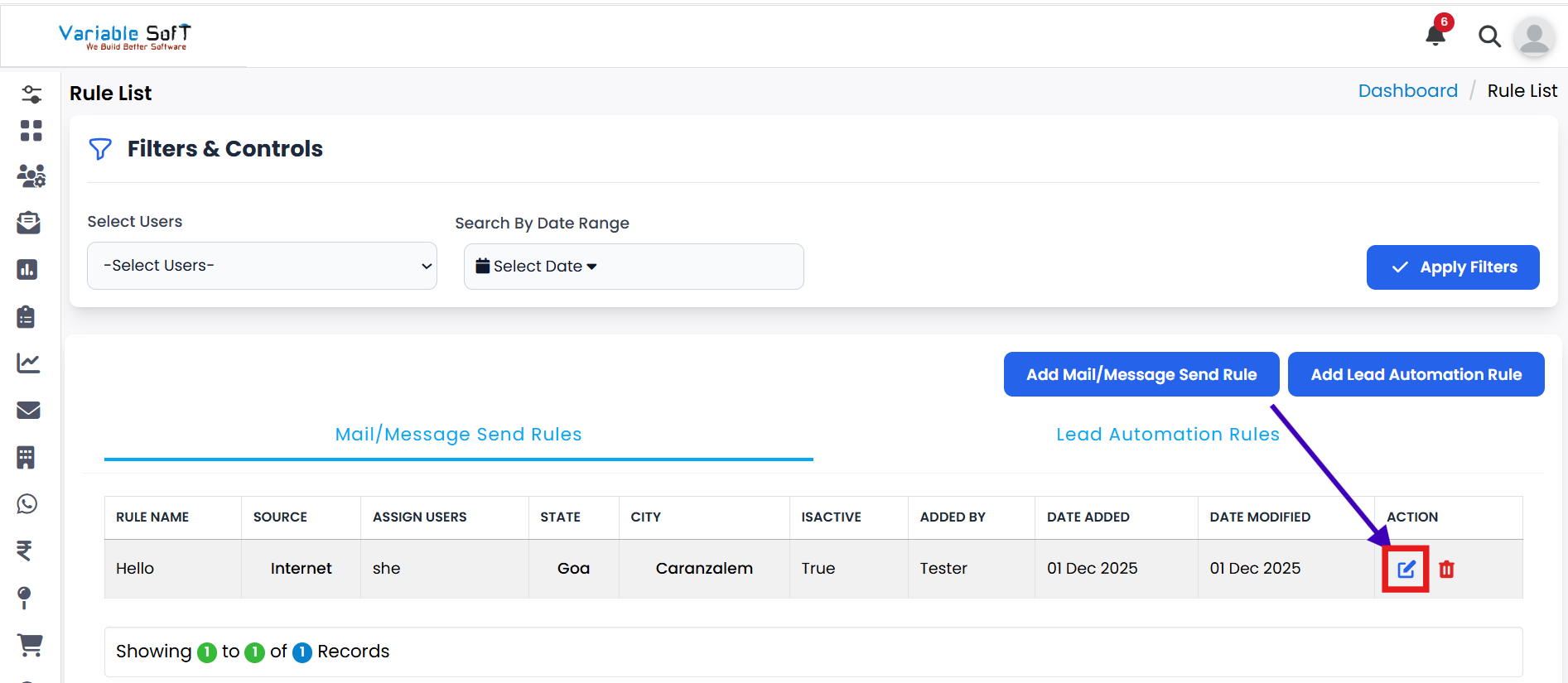Open the users group sidebar icon
The width and height of the screenshot is (1568, 683).
(31, 176)
